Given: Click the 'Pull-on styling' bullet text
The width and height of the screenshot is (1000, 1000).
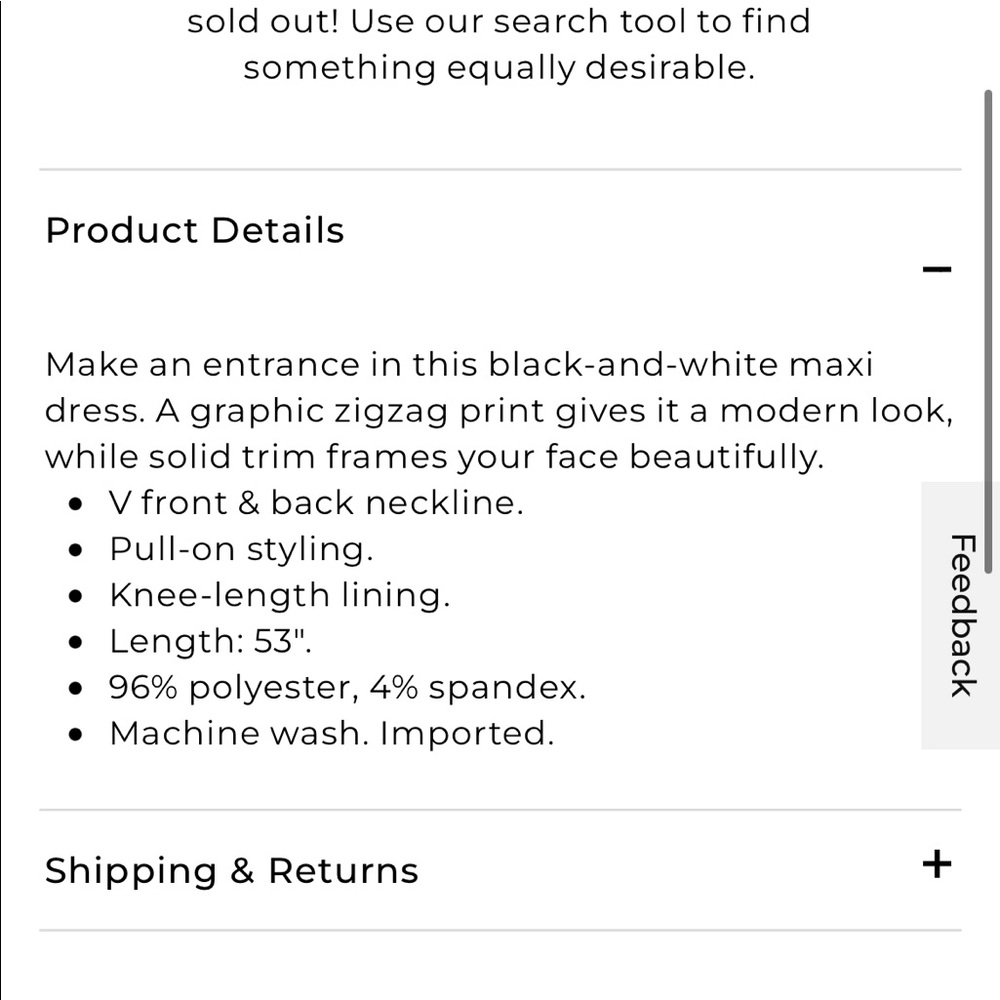Looking at the screenshot, I should coord(241,549).
